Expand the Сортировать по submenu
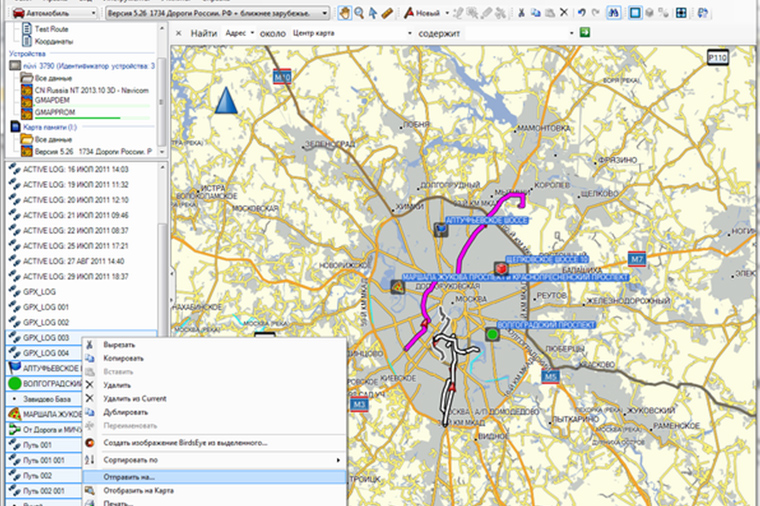The width and height of the screenshot is (760, 506). click(215, 459)
